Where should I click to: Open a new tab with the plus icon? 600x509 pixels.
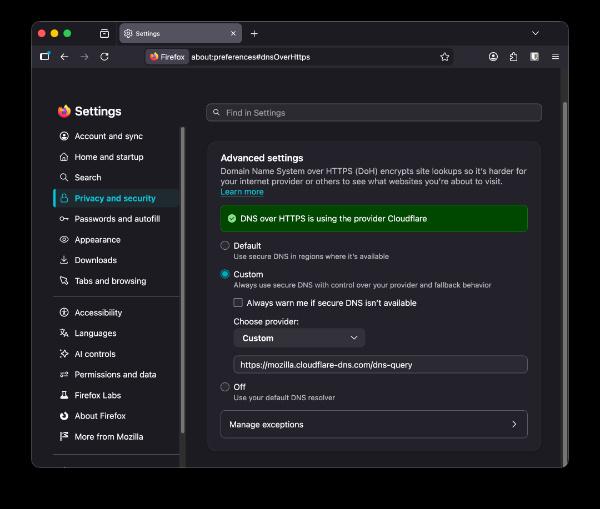coord(254,34)
